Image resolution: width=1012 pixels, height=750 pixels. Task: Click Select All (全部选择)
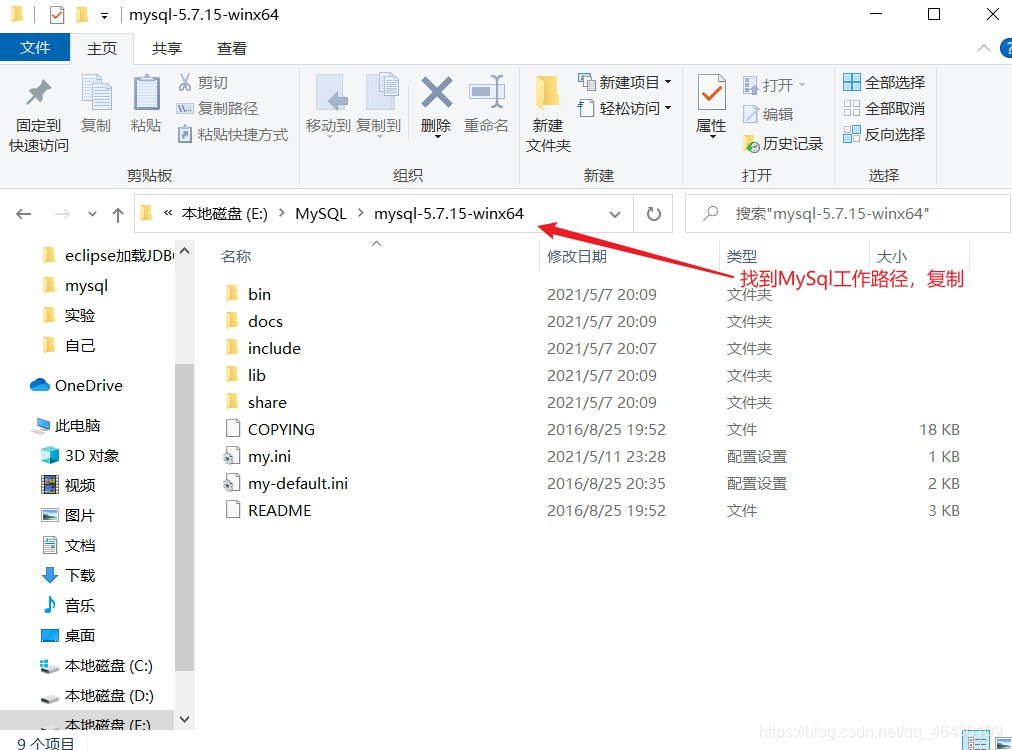(884, 82)
